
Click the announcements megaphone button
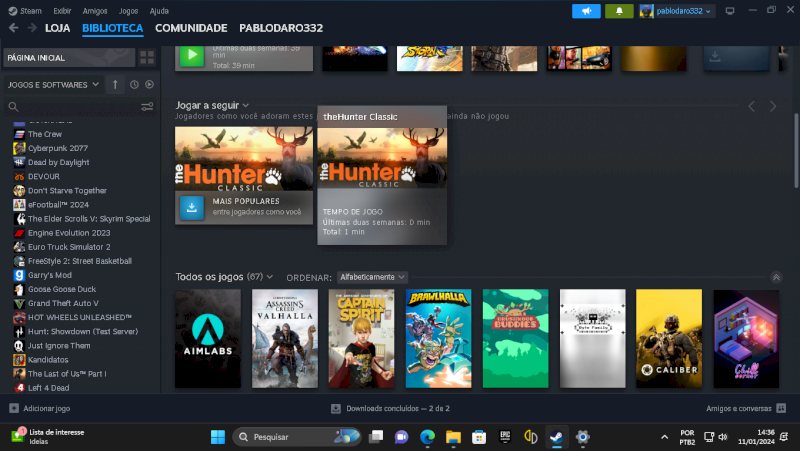pyautogui.click(x=586, y=11)
